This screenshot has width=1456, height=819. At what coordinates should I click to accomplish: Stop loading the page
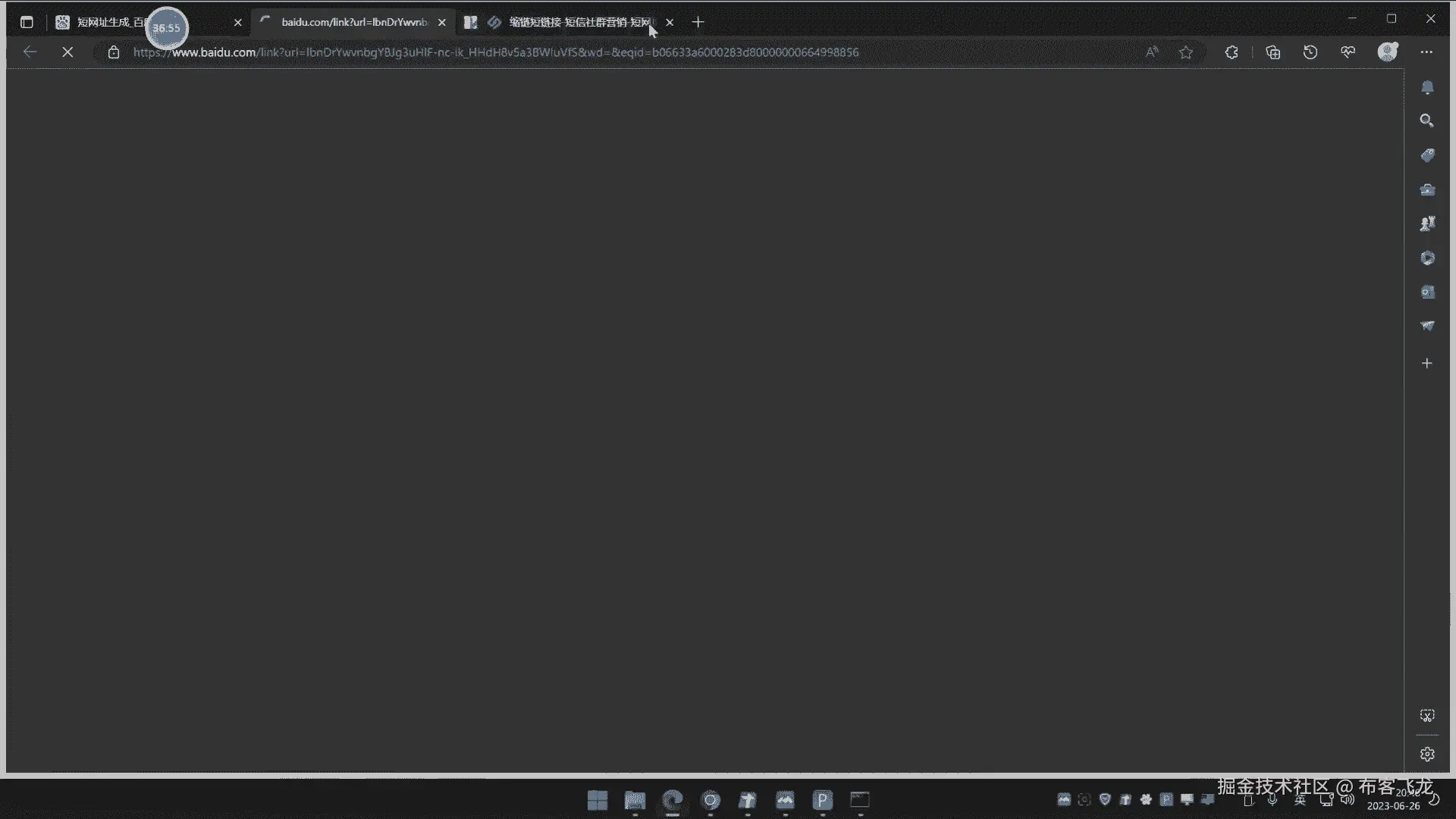(x=67, y=52)
